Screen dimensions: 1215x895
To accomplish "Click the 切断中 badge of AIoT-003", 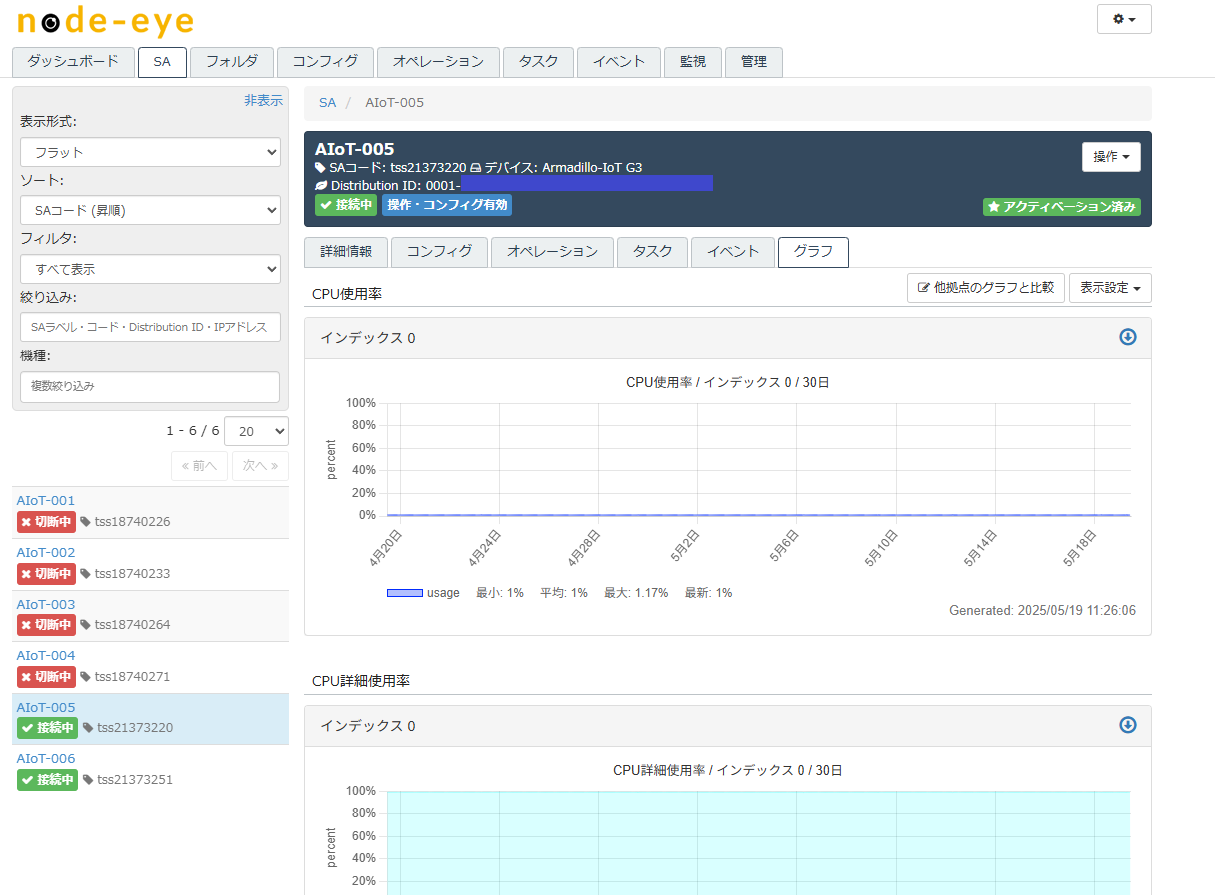I will [46, 625].
